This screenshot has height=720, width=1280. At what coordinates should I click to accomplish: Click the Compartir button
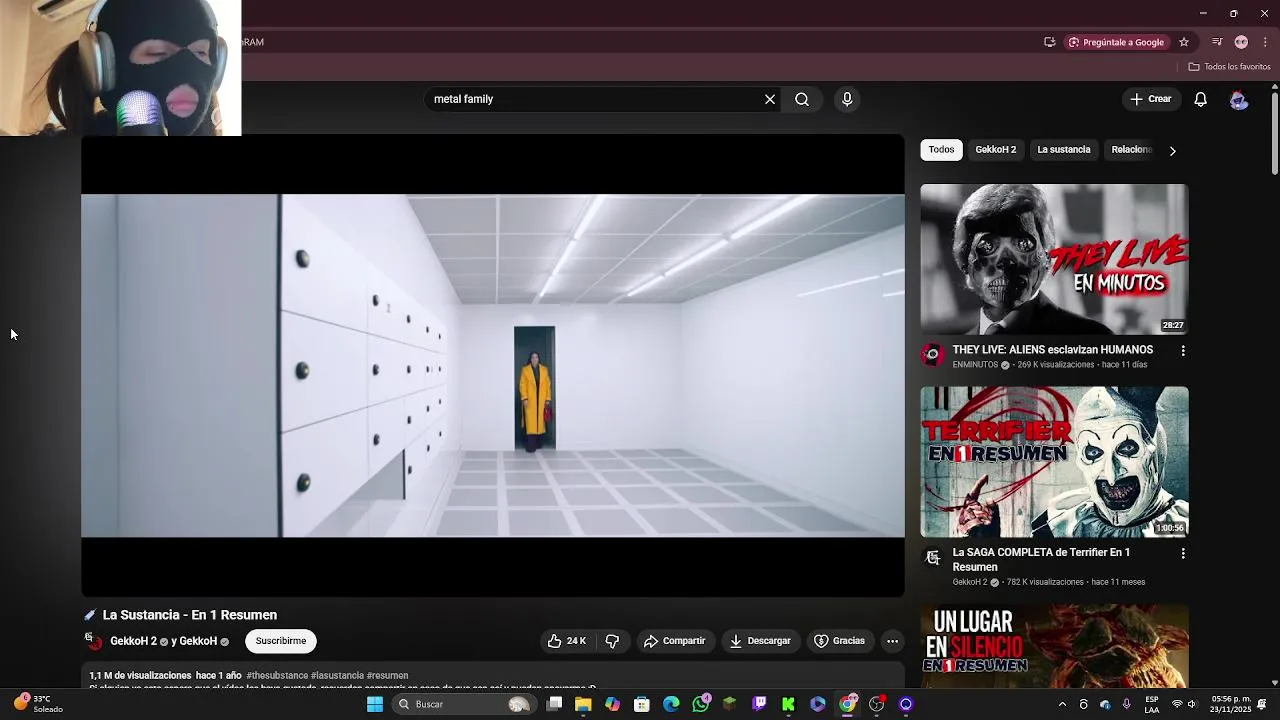[675, 641]
